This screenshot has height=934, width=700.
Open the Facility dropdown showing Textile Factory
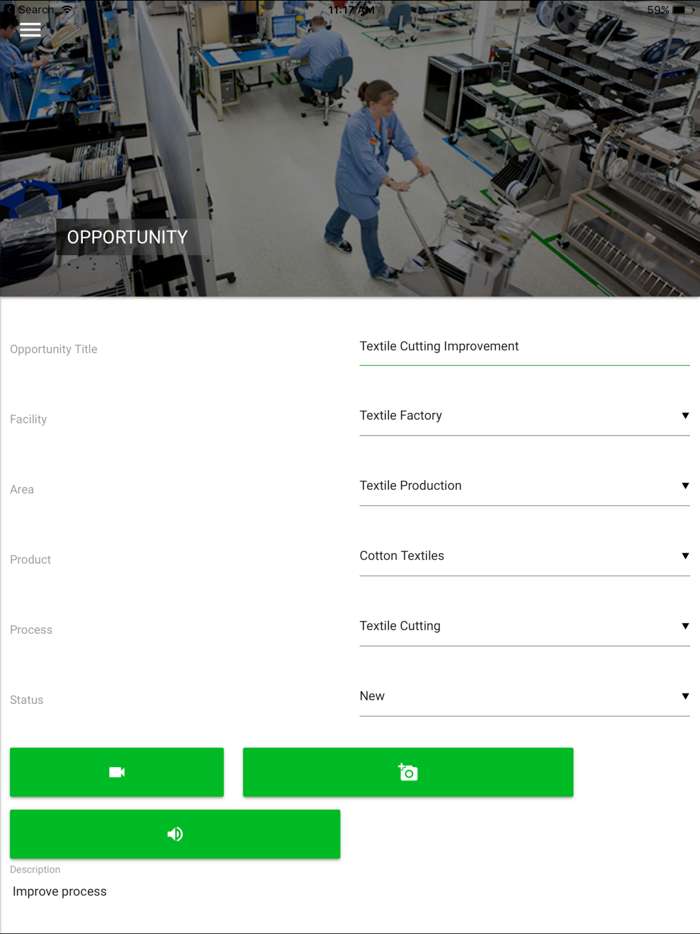coord(524,416)
